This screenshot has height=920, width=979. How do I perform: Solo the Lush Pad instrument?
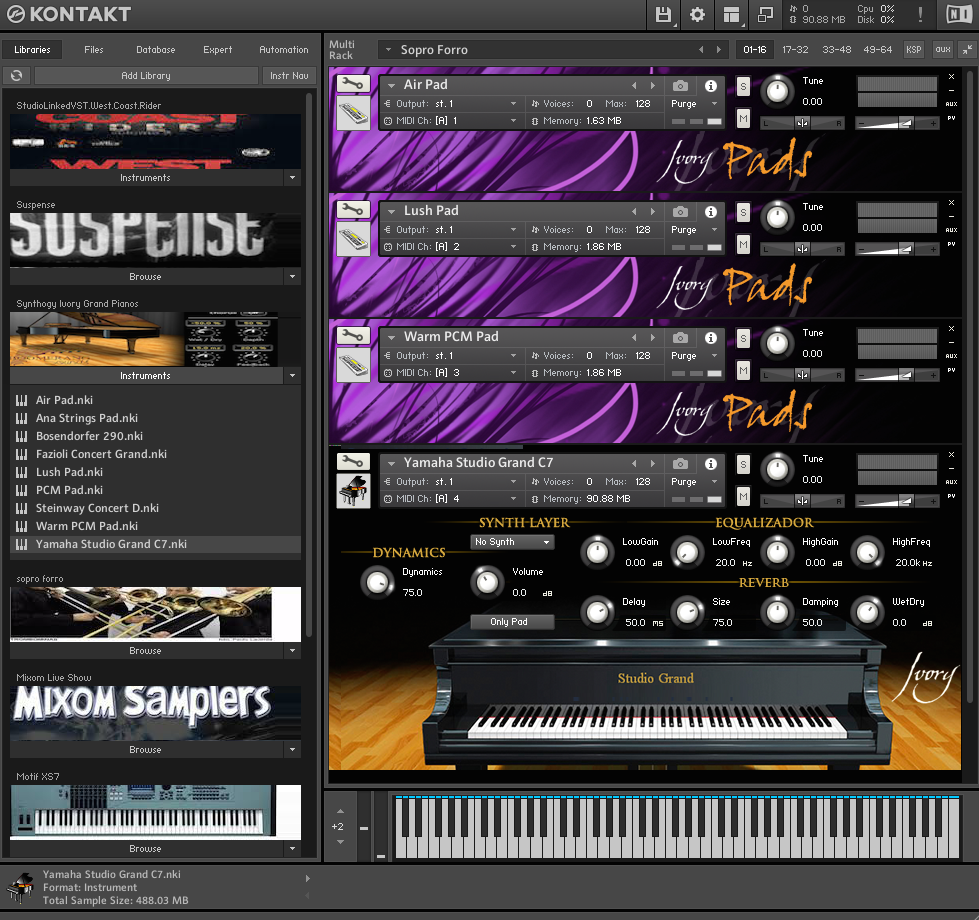coord(743,212)
